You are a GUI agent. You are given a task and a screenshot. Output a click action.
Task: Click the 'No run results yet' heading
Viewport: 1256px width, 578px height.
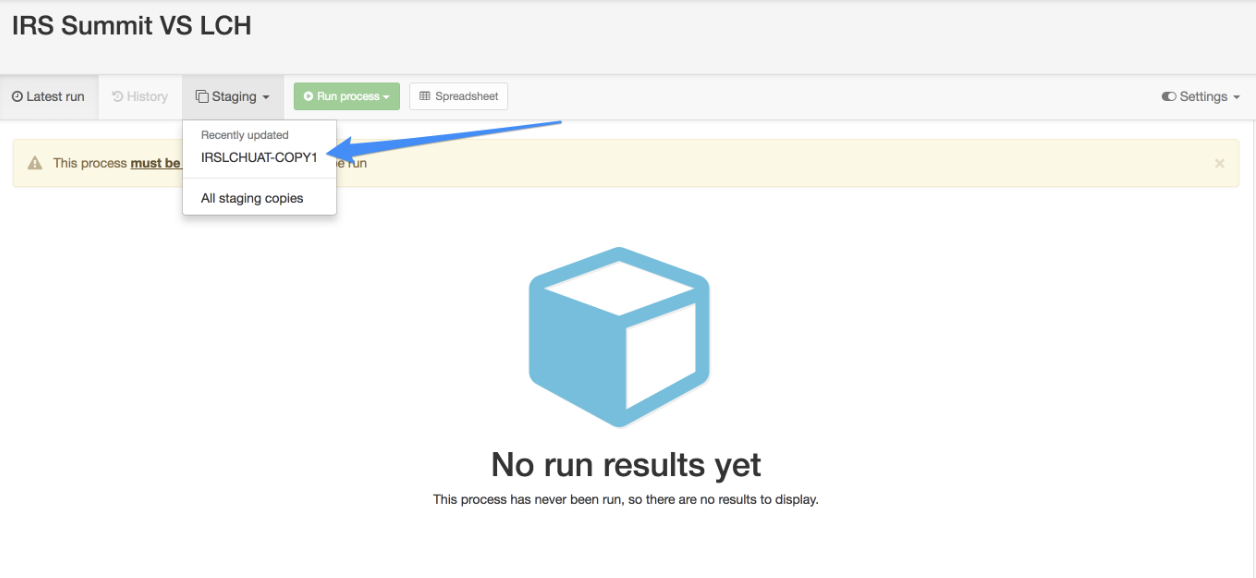tap(626, 464)
